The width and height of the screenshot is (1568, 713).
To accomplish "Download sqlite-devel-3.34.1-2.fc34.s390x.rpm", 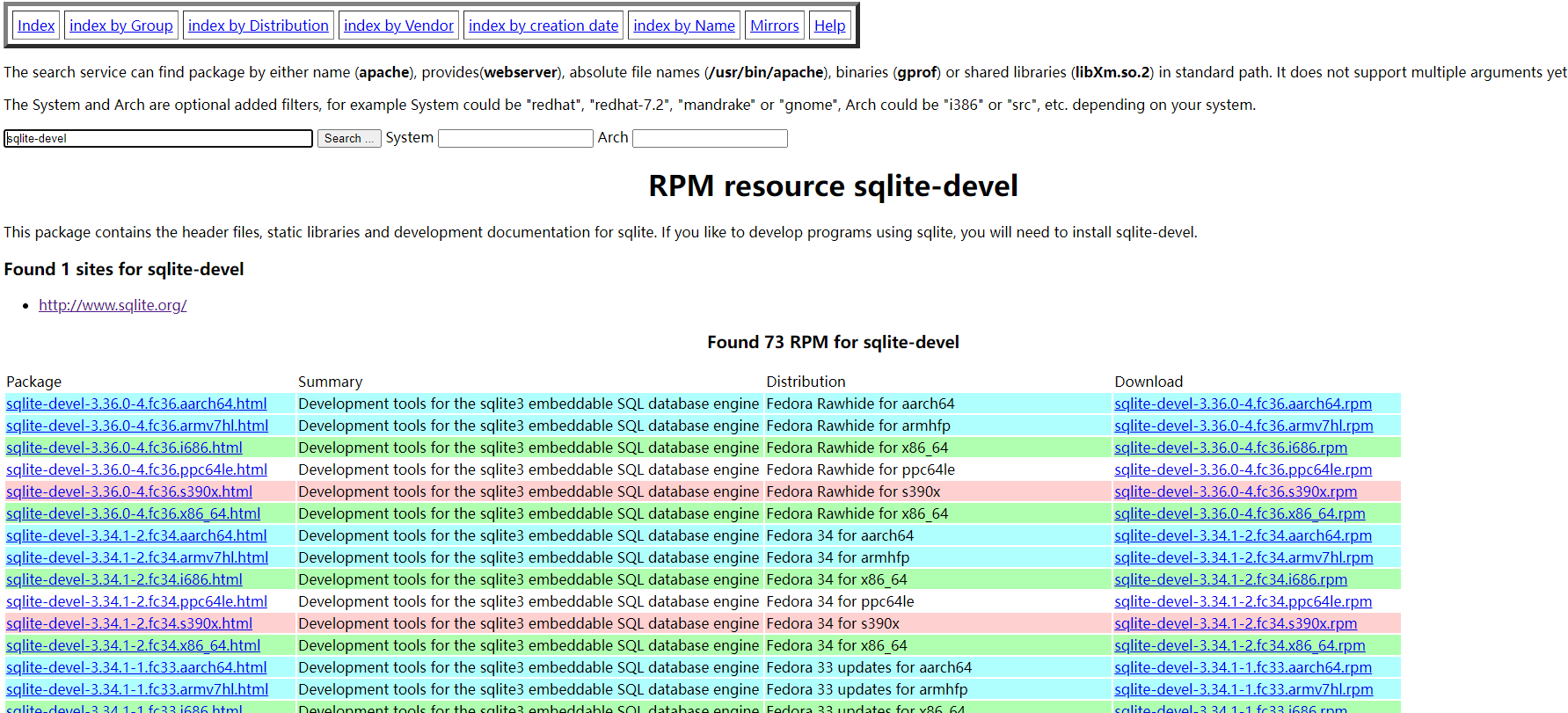I will [x=1236, y=623].
